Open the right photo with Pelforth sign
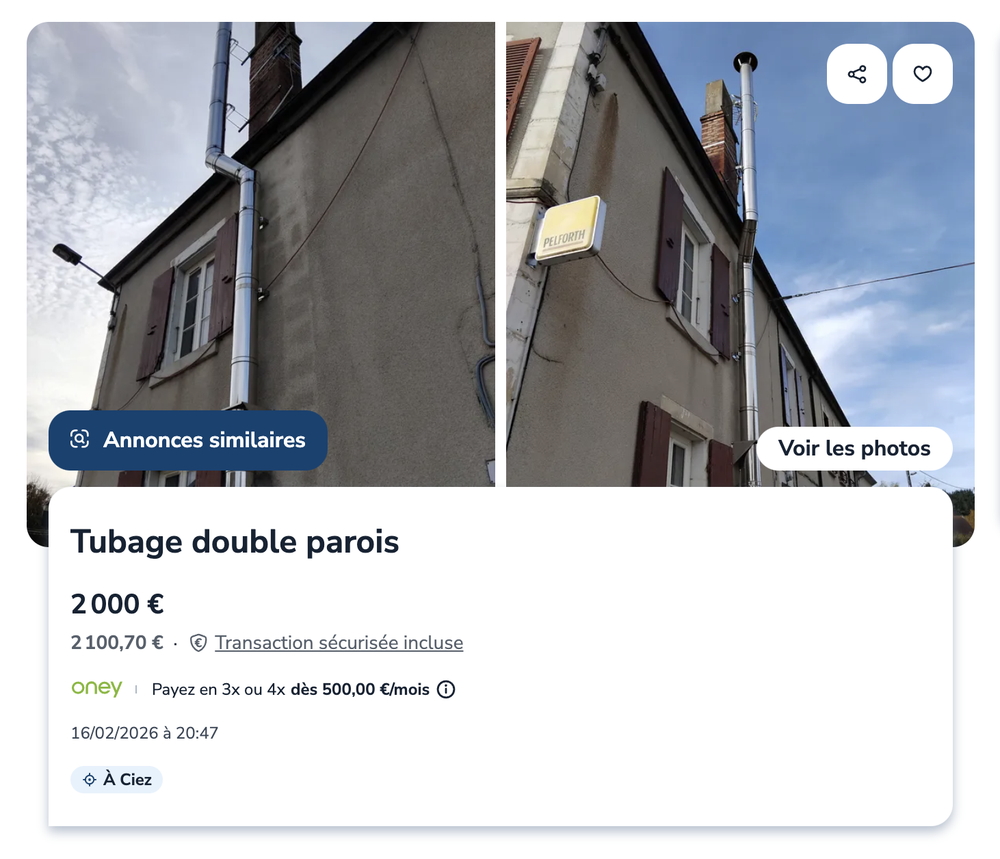 pyautogui.click(x=740, y=254)
